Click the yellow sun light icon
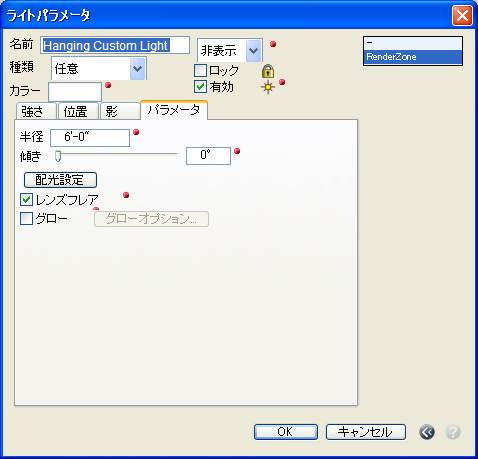This screenshot has width=478, height=459. tap(268, 87)
